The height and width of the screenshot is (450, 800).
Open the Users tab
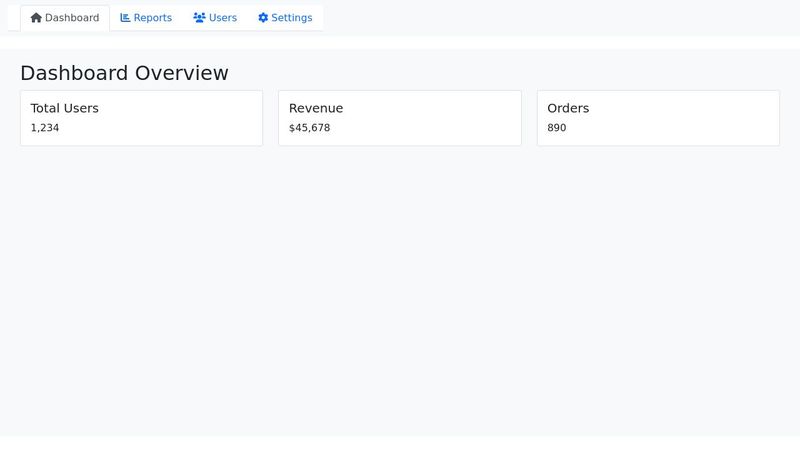pyautogui.click(x=222, y=18)
